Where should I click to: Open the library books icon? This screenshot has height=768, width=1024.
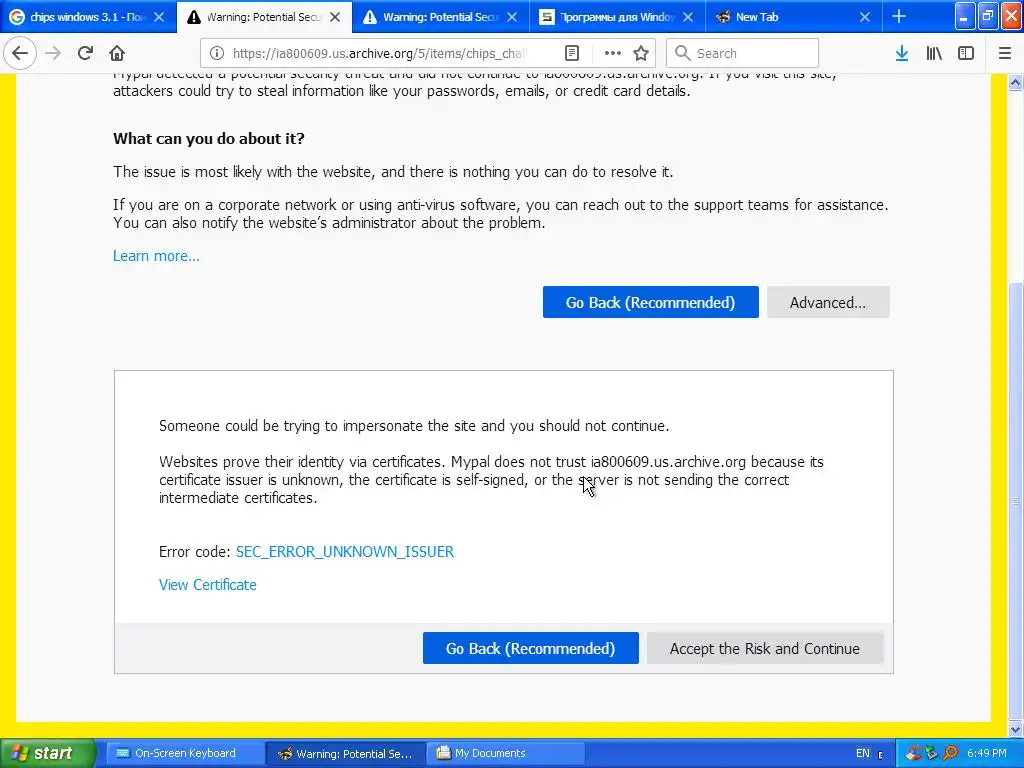pos(934,53)
